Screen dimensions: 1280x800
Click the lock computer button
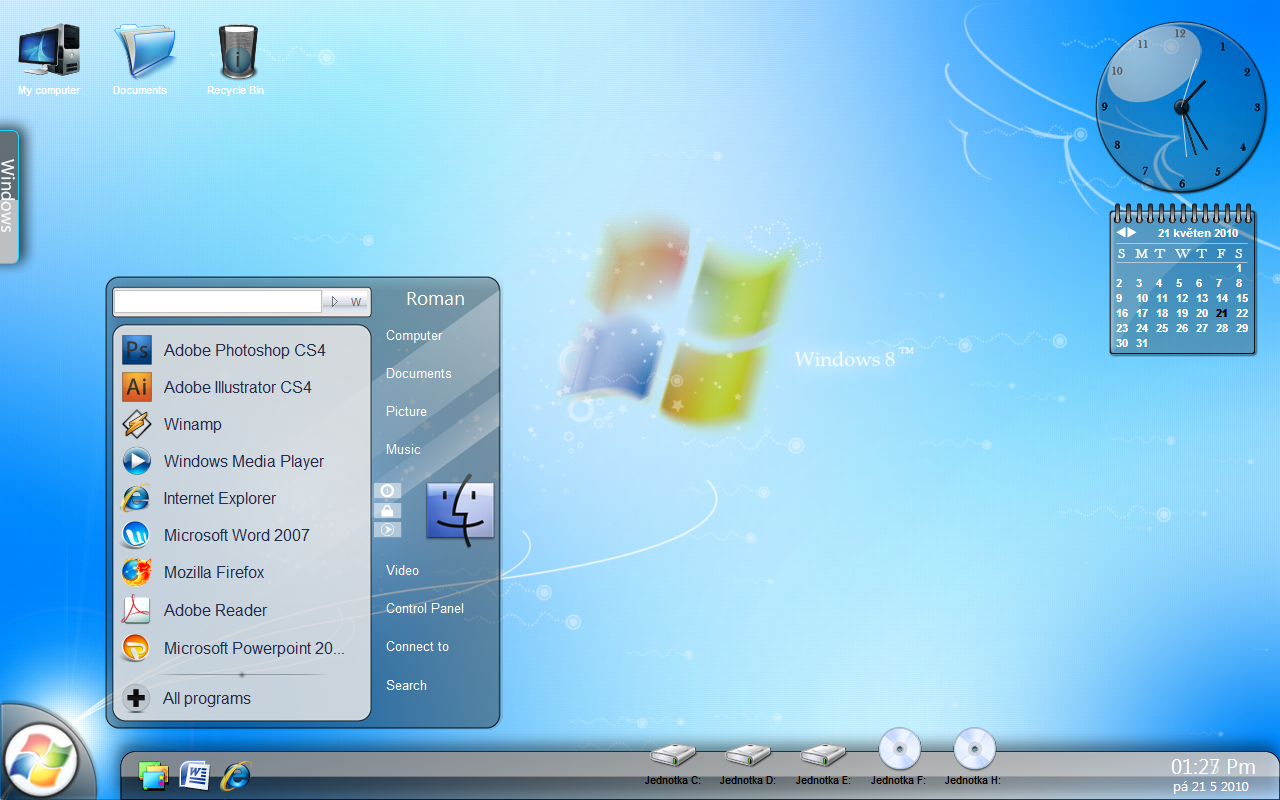tap(388, 510)
